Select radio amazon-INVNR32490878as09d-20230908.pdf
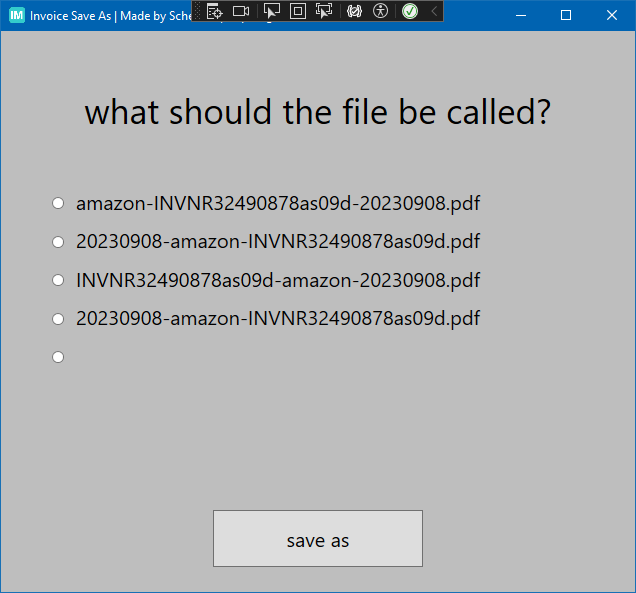Screen dimensions: 636x593 pyautogui.click(x=266, y=203)
